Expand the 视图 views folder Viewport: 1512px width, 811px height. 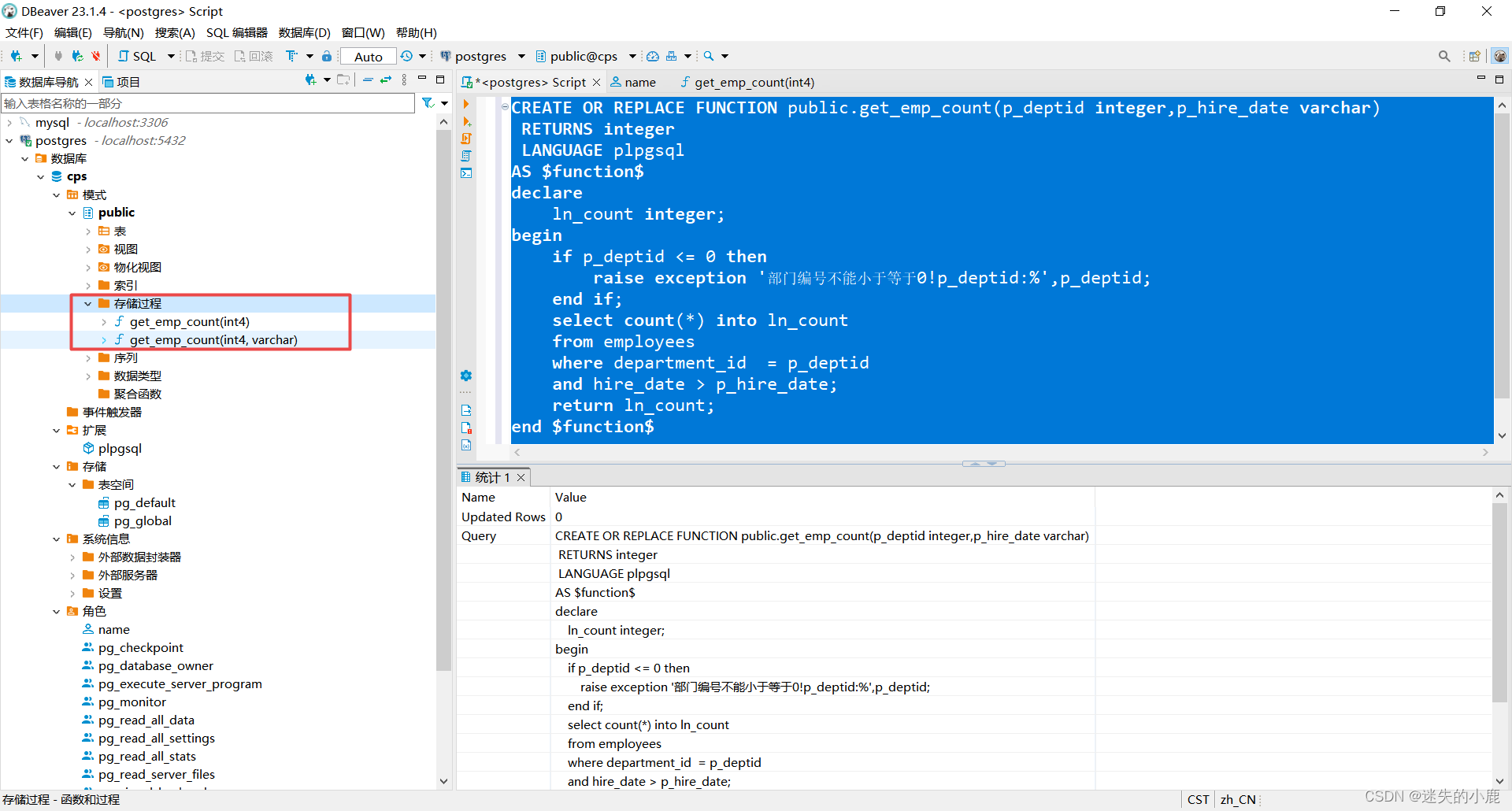pos(88,249)
